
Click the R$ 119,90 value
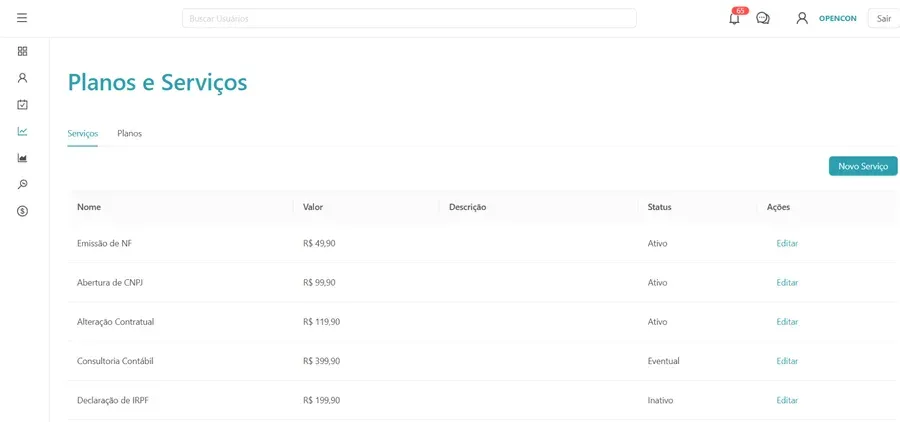(321, 322)
